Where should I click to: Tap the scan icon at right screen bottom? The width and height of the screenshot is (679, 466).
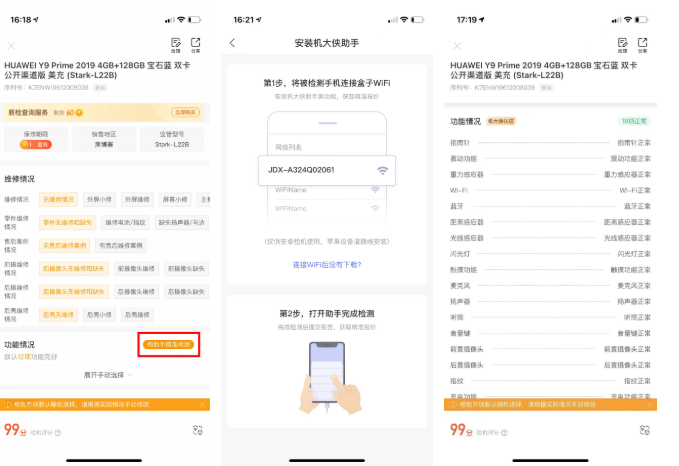coord(644,430)
